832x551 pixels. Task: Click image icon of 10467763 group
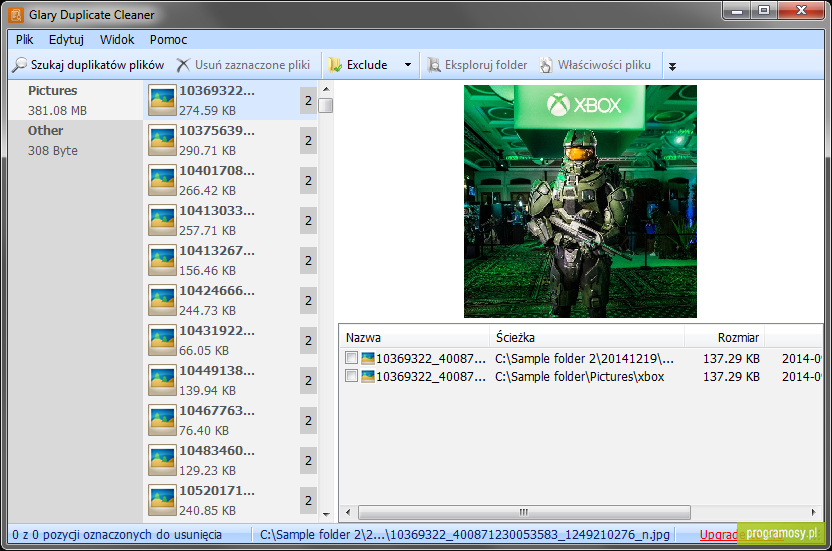click(x=162, y=420)
